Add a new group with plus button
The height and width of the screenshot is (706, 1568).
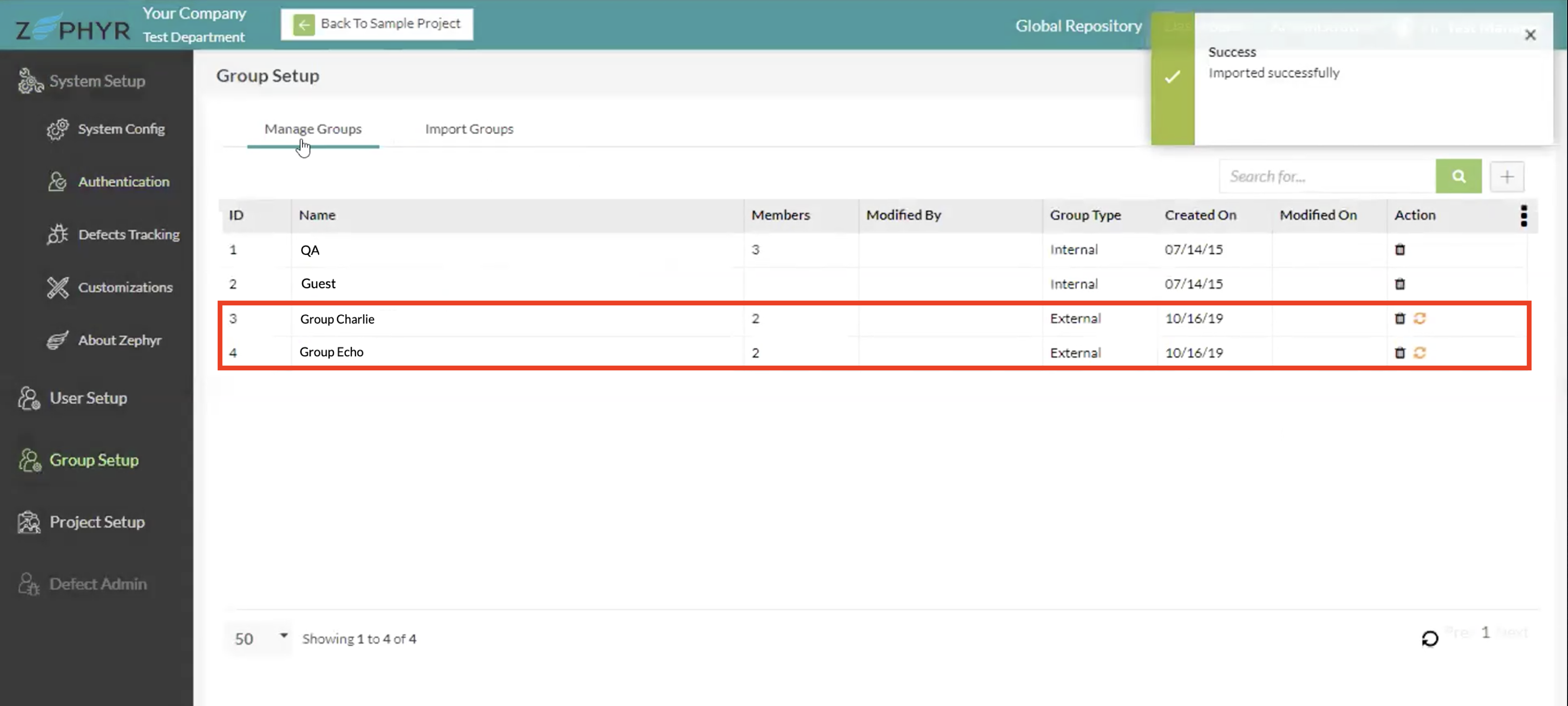(1506, 177)
